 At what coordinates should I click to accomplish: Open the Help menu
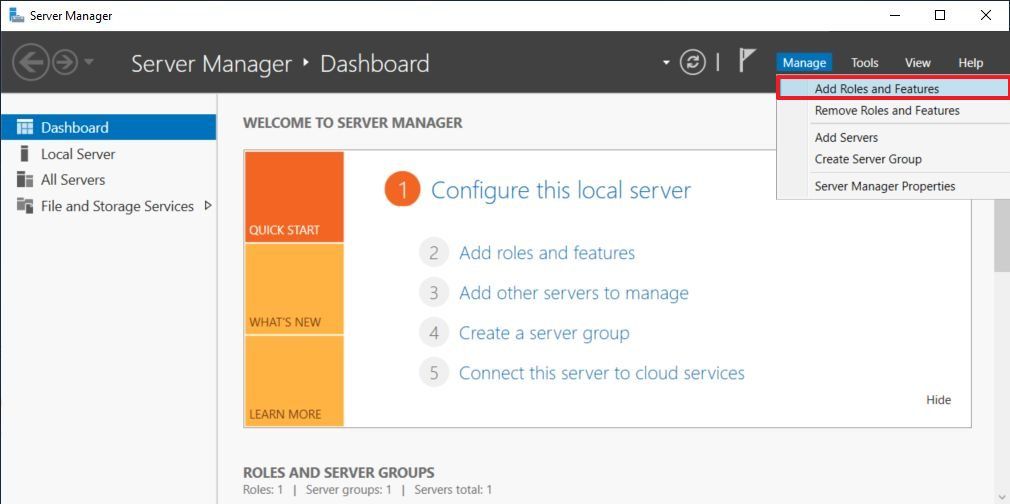pos(970,63)
